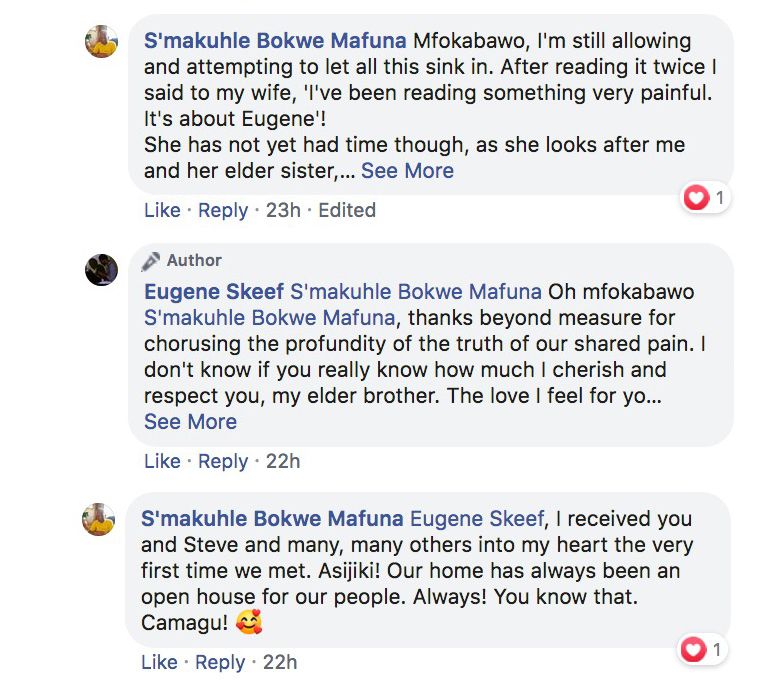This screenshot has width=769, height=680.
Task: Reply to the last comment
Action: [x=220, y=663]
